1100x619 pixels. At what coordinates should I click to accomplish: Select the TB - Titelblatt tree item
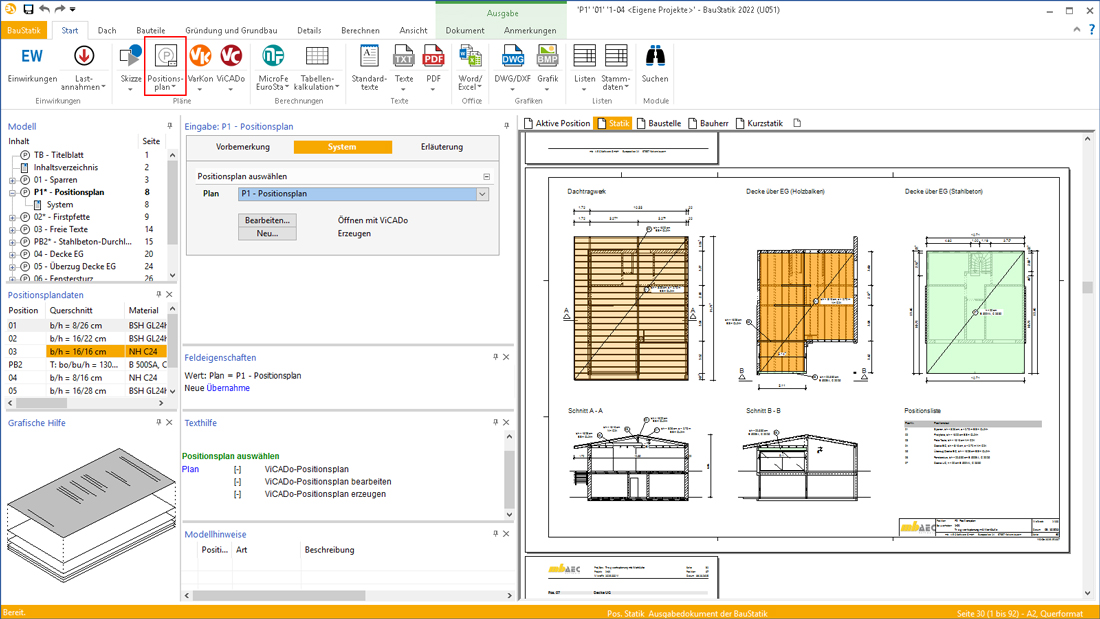[x=59, y=155]
